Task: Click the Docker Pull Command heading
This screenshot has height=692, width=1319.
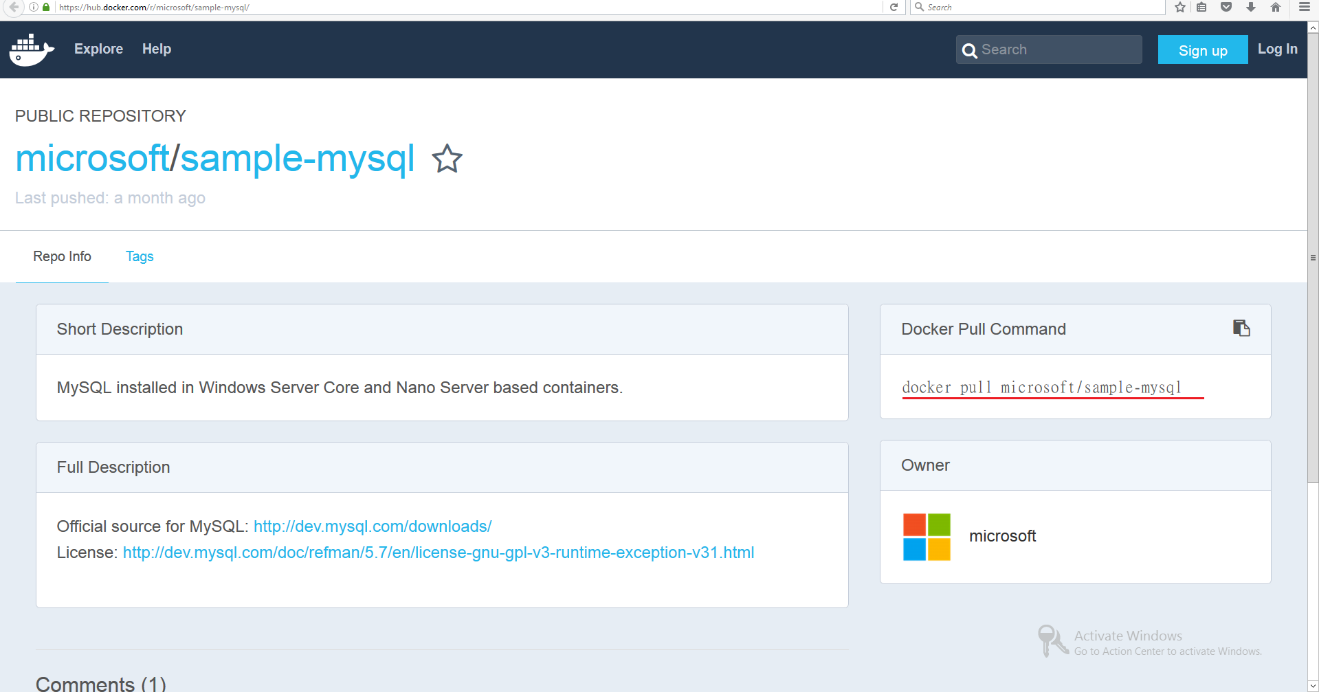Action: (984, 329)
